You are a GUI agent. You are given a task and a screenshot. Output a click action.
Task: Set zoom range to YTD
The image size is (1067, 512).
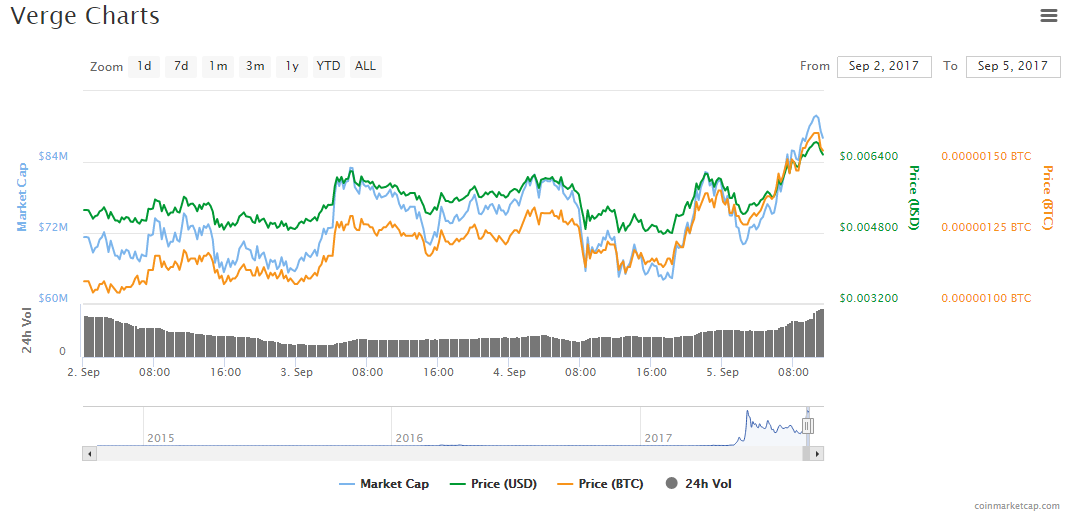coord(329,67)
